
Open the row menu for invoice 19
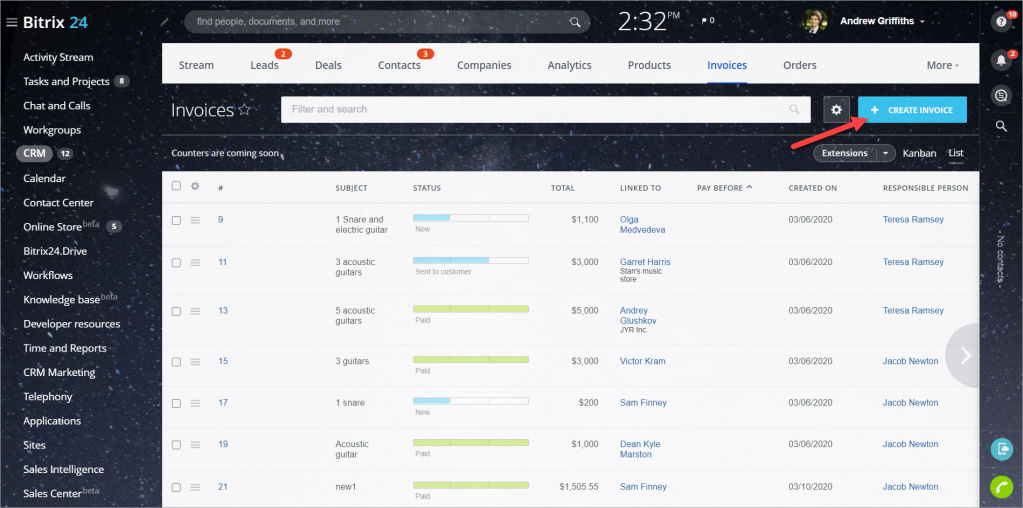(x=195, y=445)
